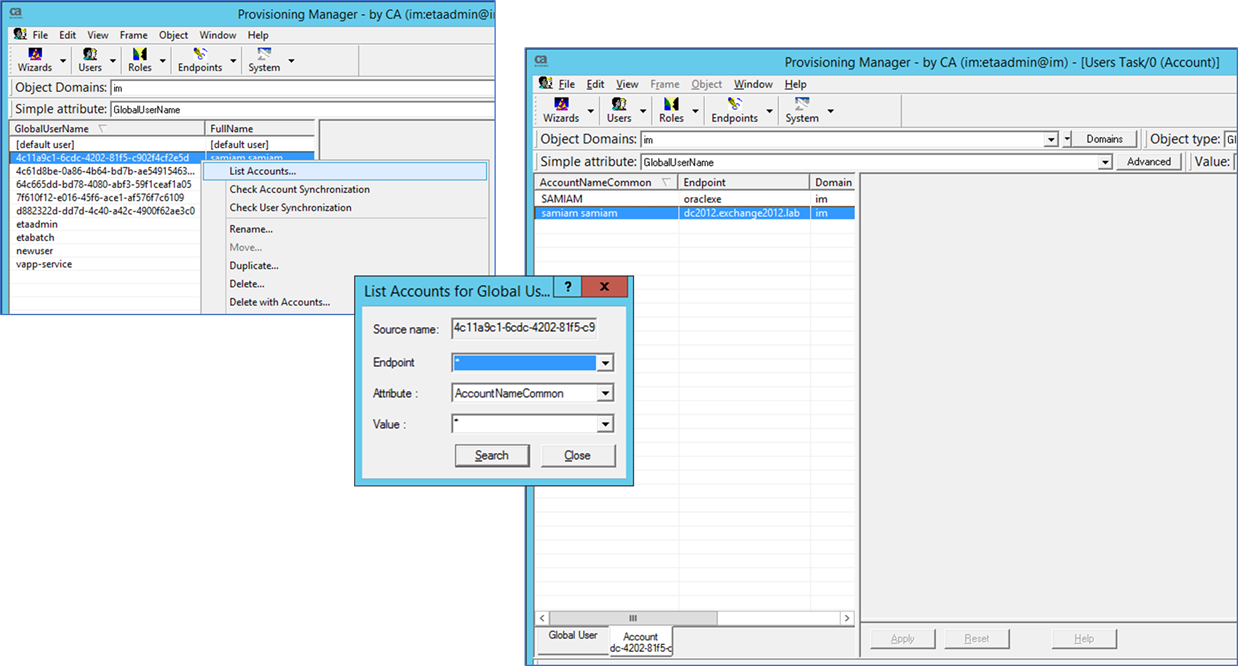Open Help menu in right window
This screenshot has width=1238, height=666.
(x=795, y=84)
